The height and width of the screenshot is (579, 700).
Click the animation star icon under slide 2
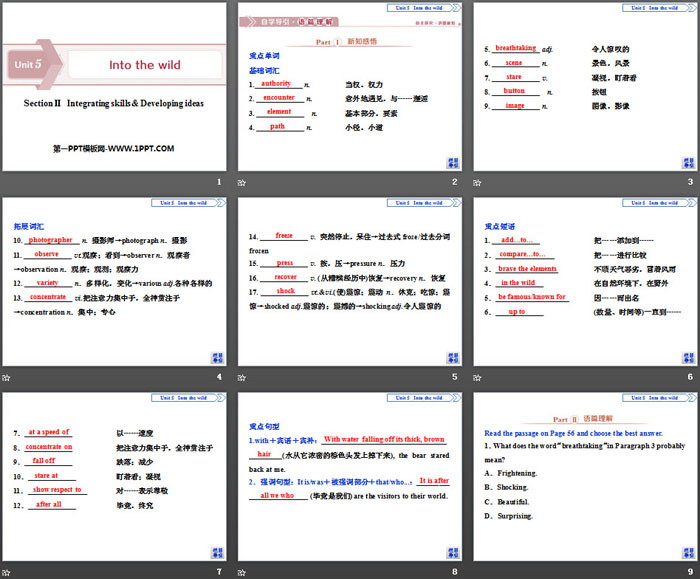(241, 183)
